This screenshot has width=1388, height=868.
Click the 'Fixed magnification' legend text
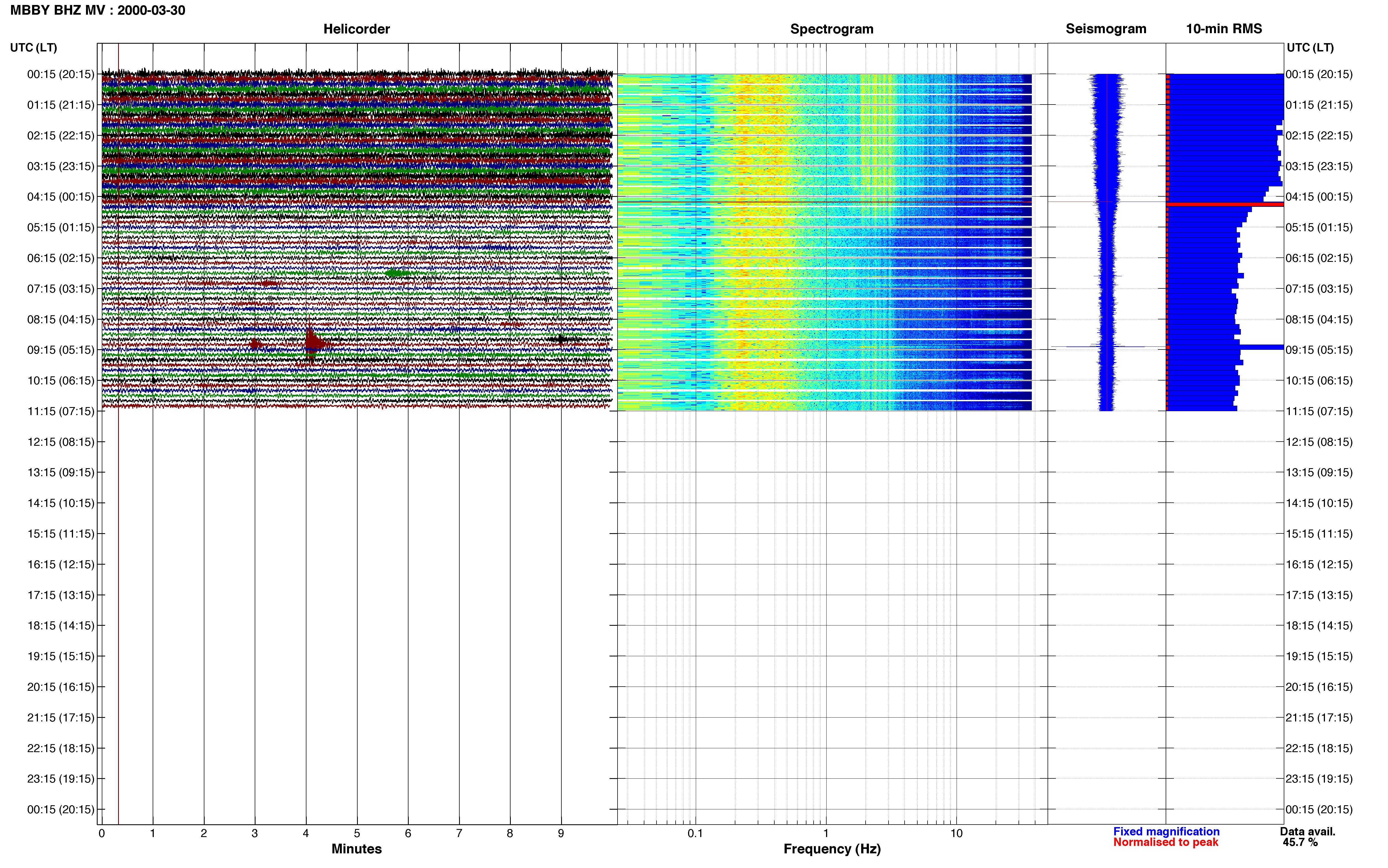click(1166, 831)
